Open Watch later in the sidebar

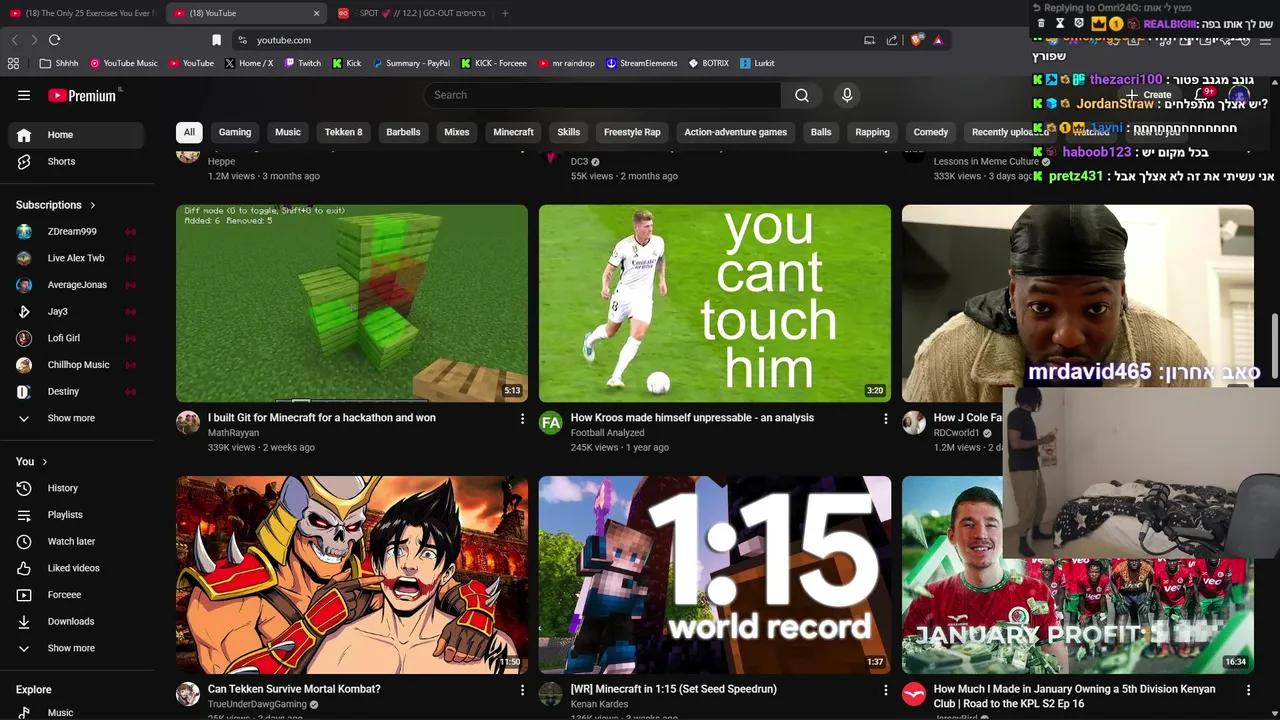(77, 541)
